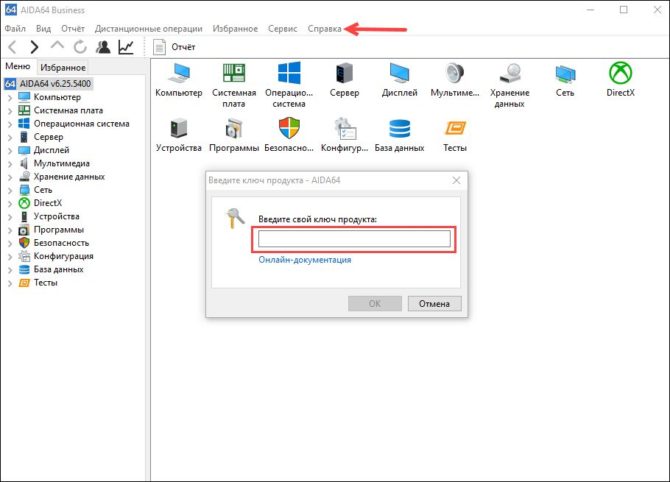Open the Конфигурация icon in main panel
This screenshot has height=482, width=670.
[x=344, y=128]
